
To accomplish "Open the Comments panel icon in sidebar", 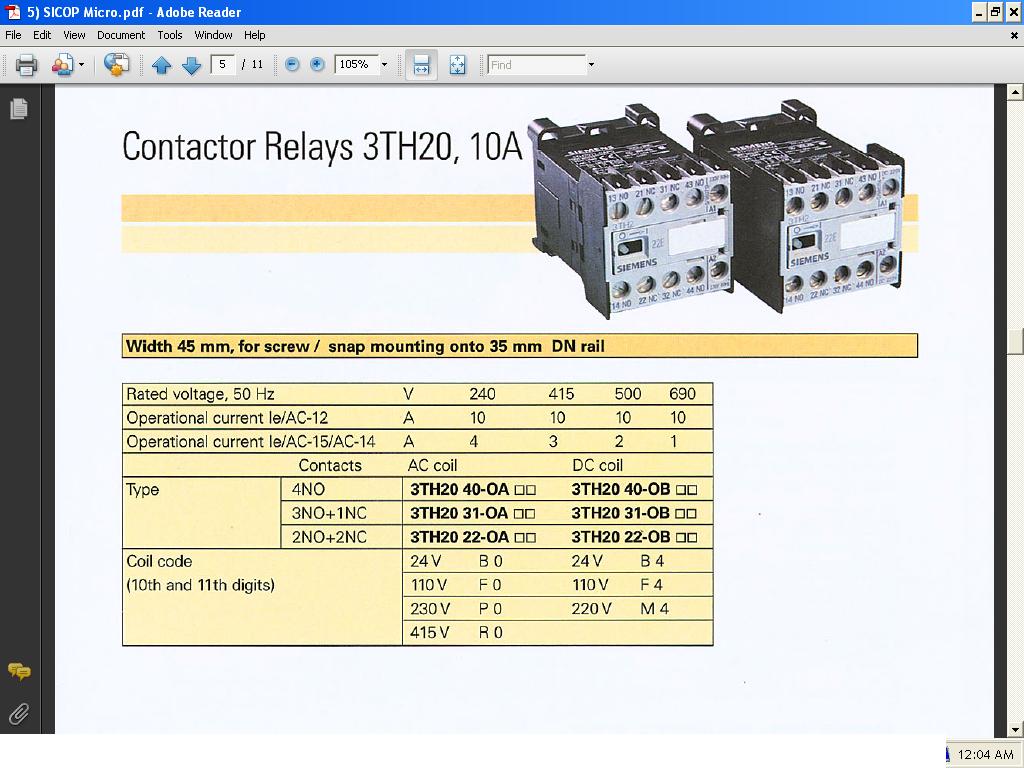I will point(19,671).
